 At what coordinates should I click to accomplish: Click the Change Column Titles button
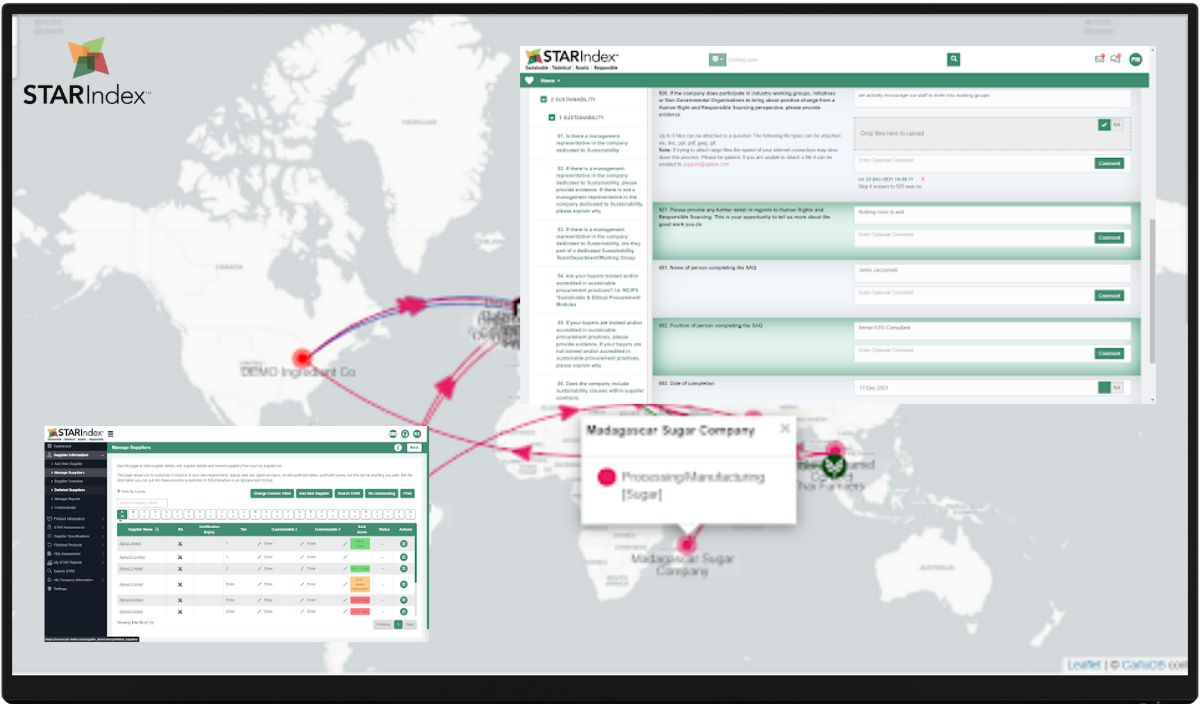coord(271,493)
